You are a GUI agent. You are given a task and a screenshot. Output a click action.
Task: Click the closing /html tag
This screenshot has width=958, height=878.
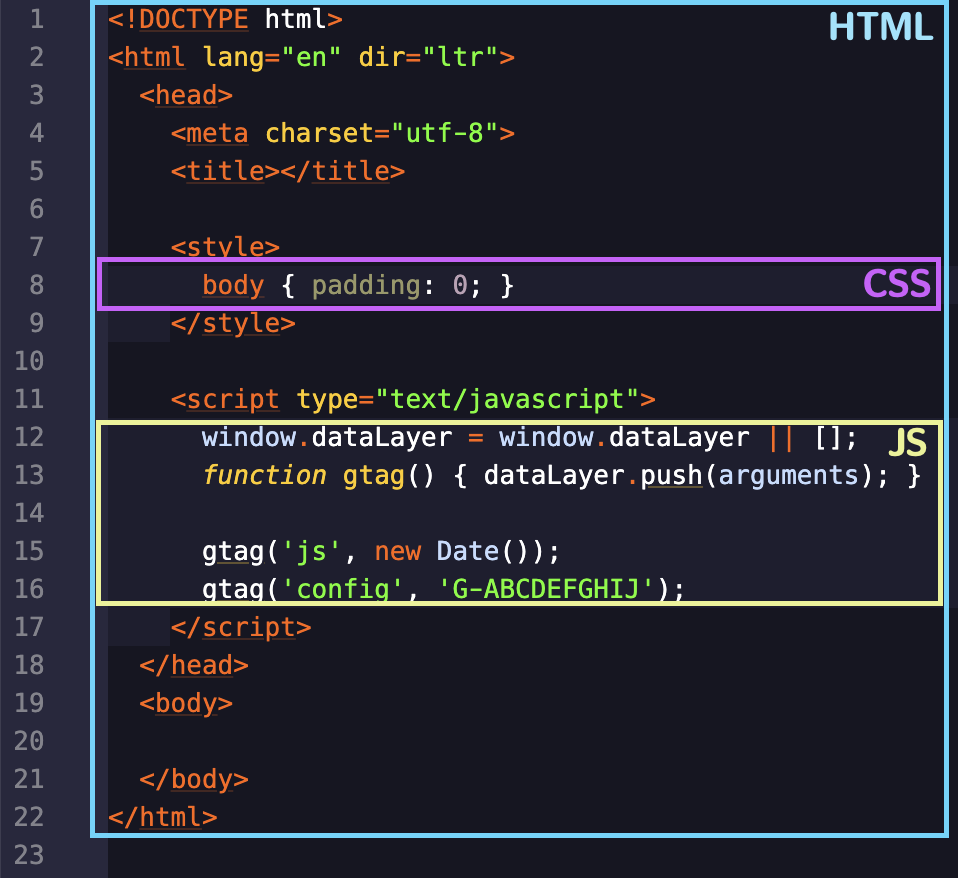pyautogui.click(x=163, y=818)
